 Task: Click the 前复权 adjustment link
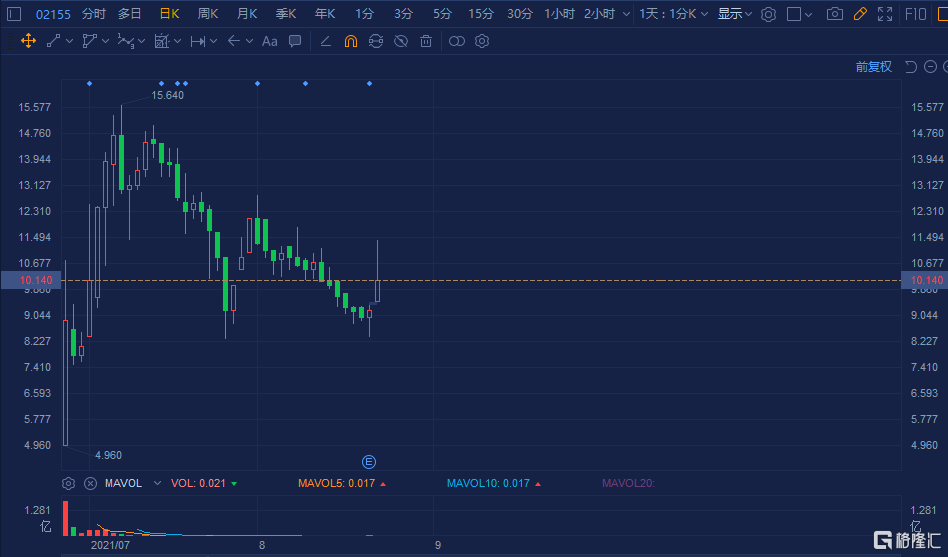pos(874,67)
